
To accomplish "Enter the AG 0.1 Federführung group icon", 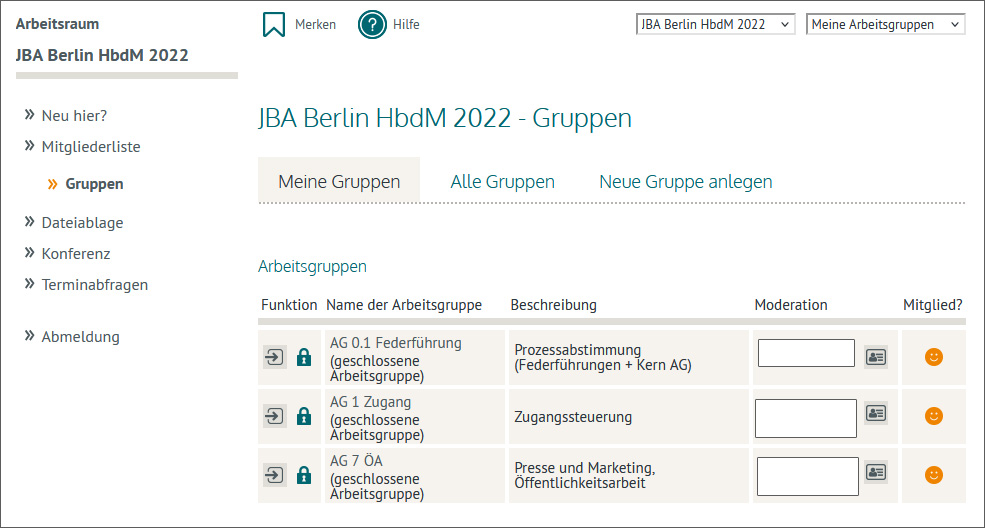I will [x=275, y=357].
